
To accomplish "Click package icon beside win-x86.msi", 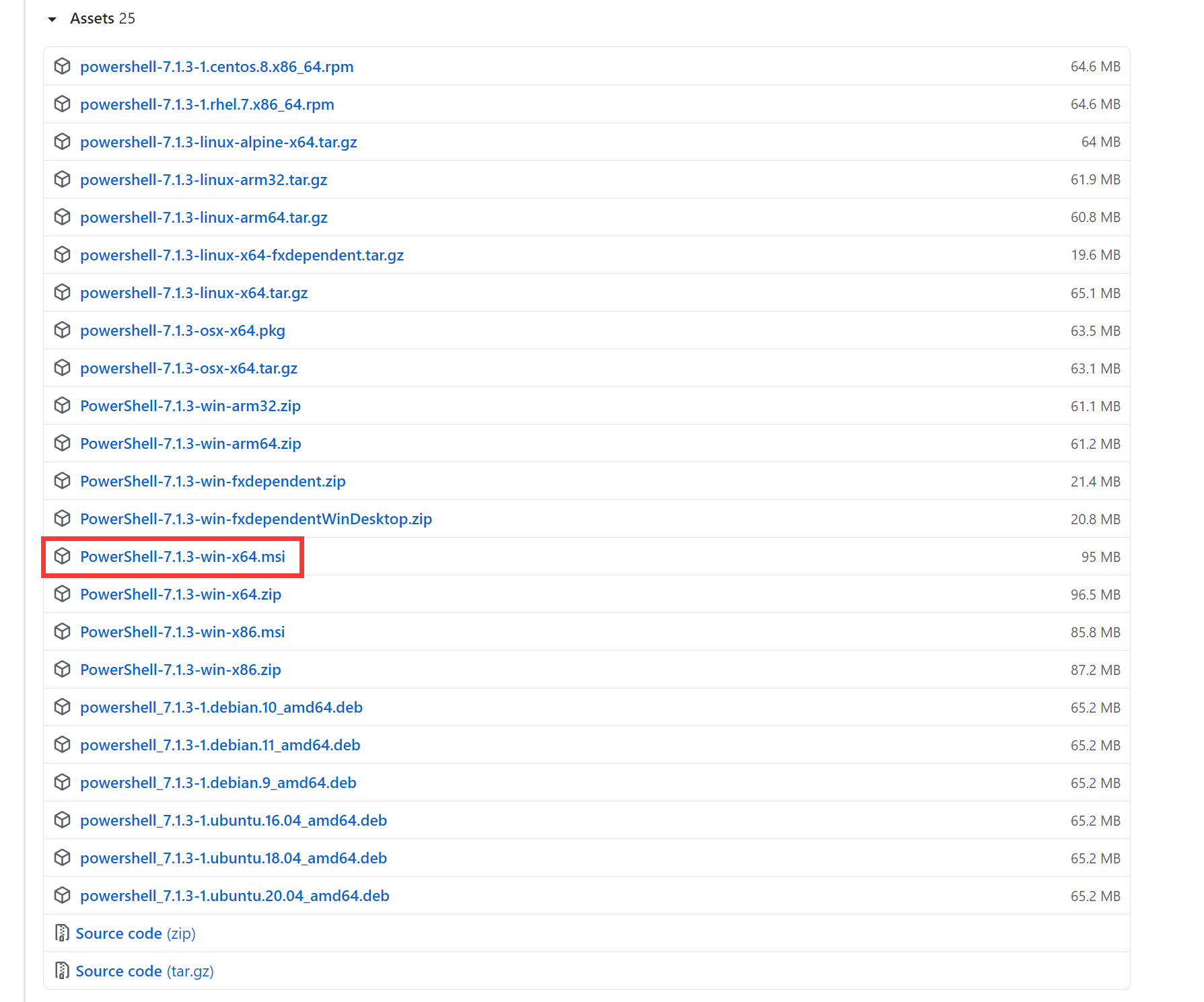I will point(62,631).
